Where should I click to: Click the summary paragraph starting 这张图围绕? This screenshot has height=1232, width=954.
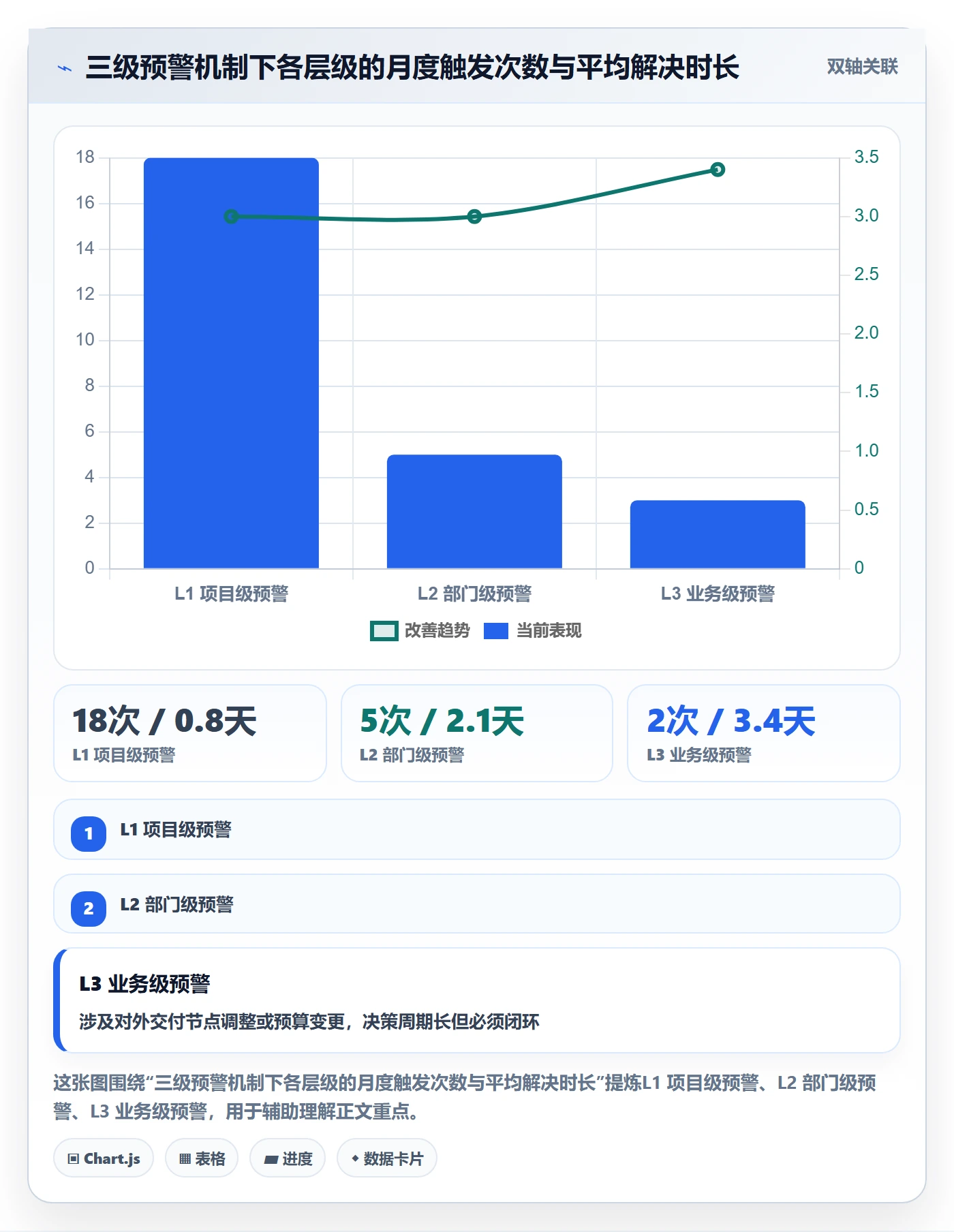(x=465, y=1097)
